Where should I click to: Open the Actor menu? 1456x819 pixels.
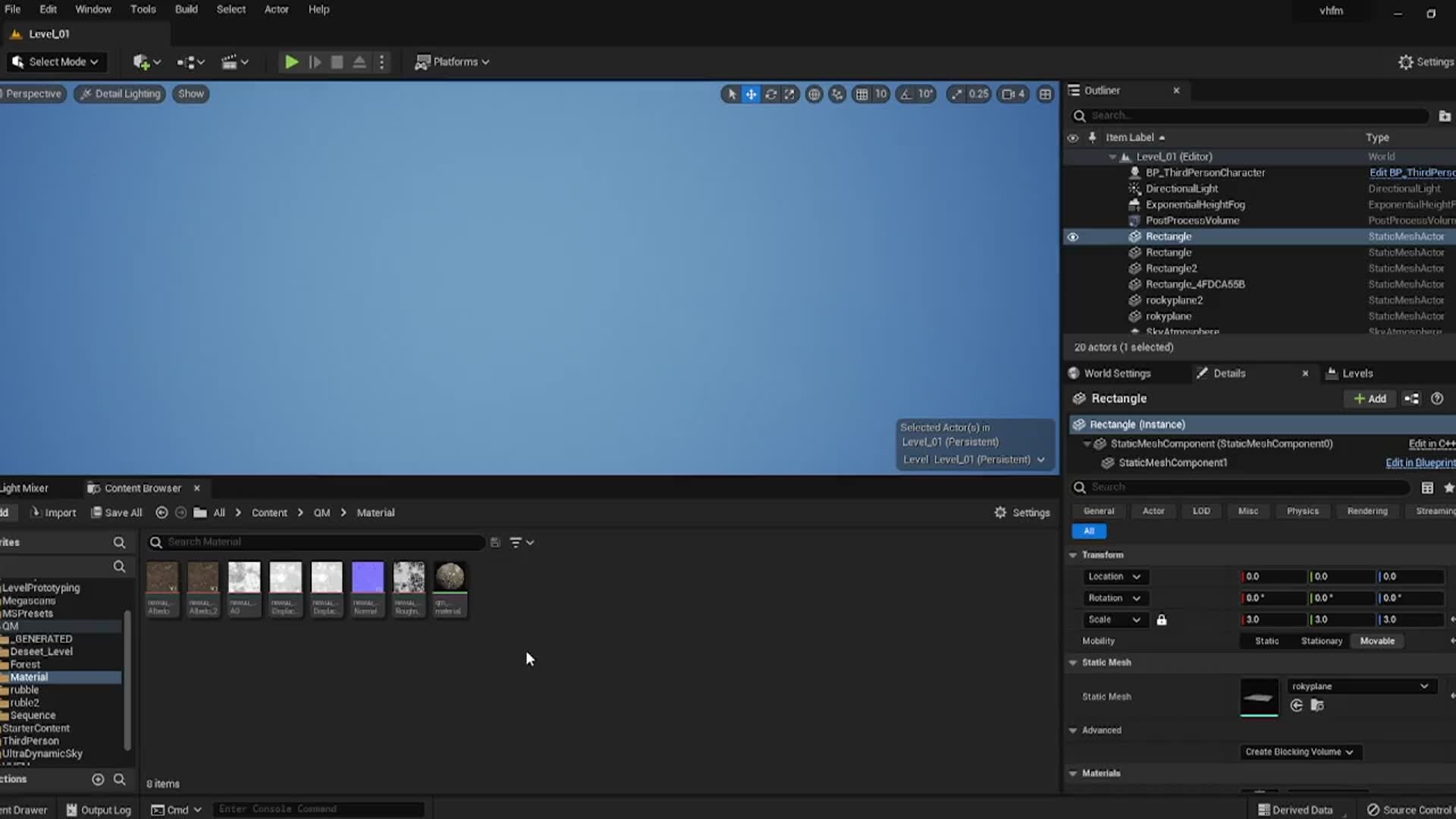tap(276, 9)
